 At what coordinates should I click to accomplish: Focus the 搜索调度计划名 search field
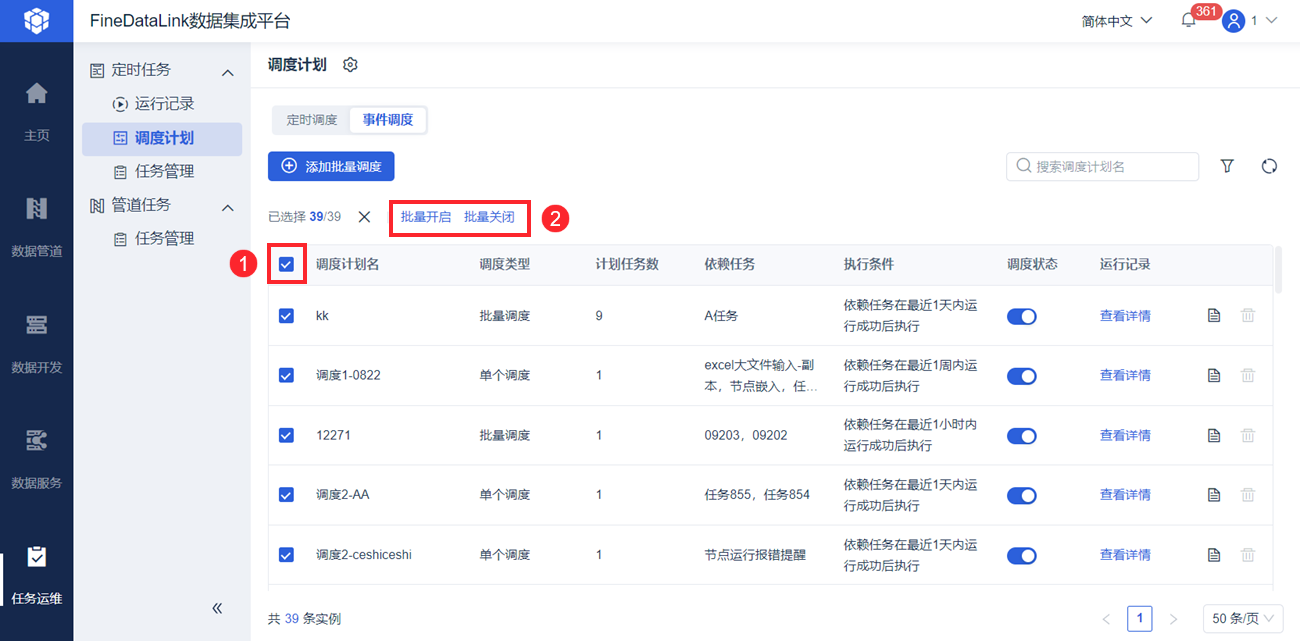(x=1102, y=166)
